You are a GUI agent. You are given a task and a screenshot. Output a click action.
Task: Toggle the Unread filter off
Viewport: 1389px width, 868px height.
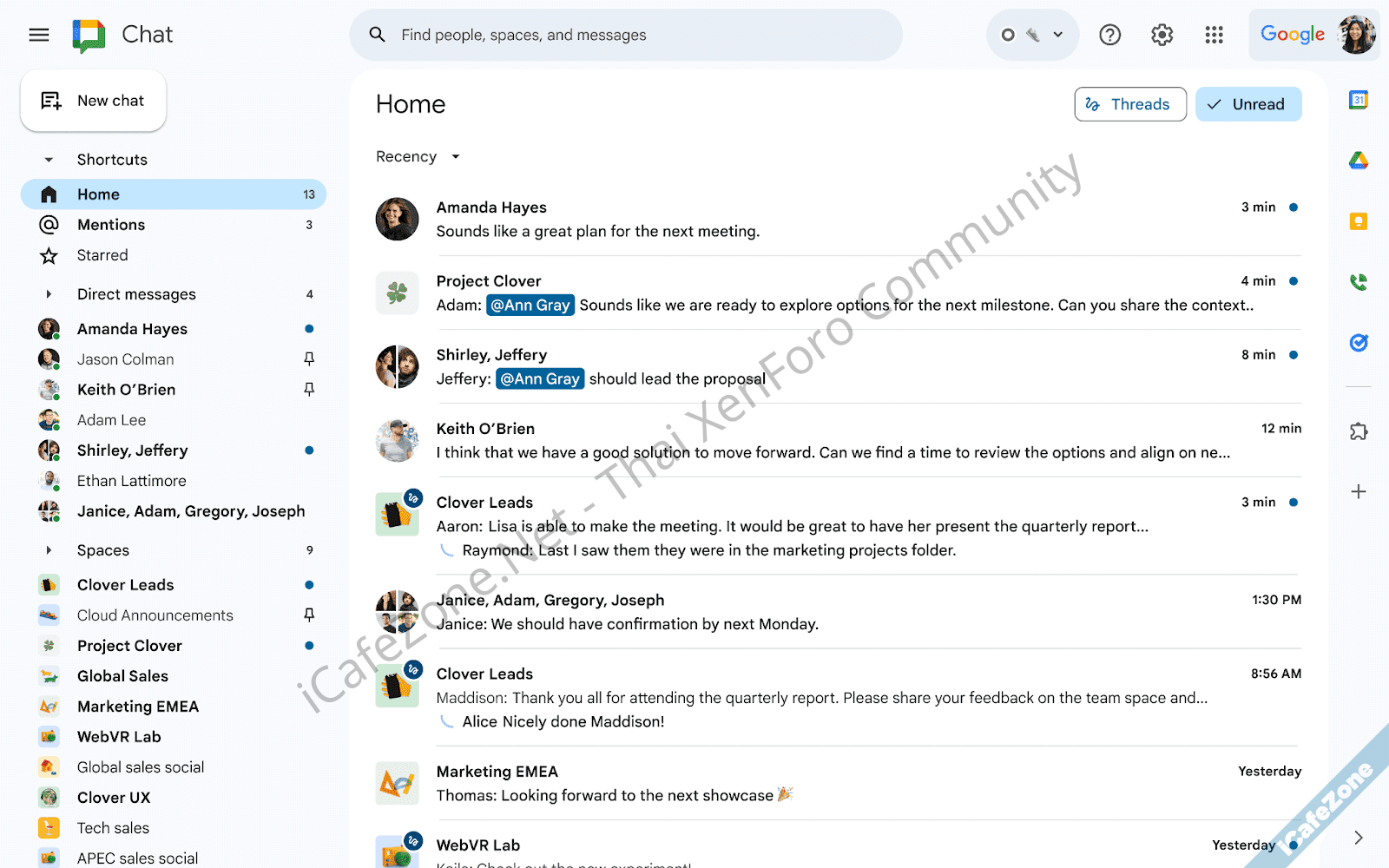click(x=1247, y=104)
